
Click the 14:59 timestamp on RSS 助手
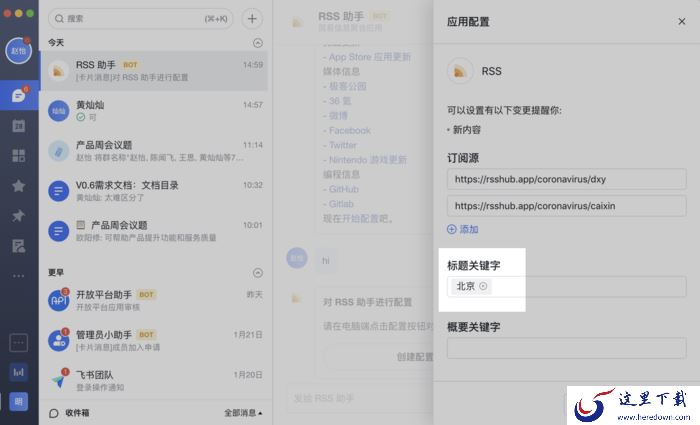point(253,65)
